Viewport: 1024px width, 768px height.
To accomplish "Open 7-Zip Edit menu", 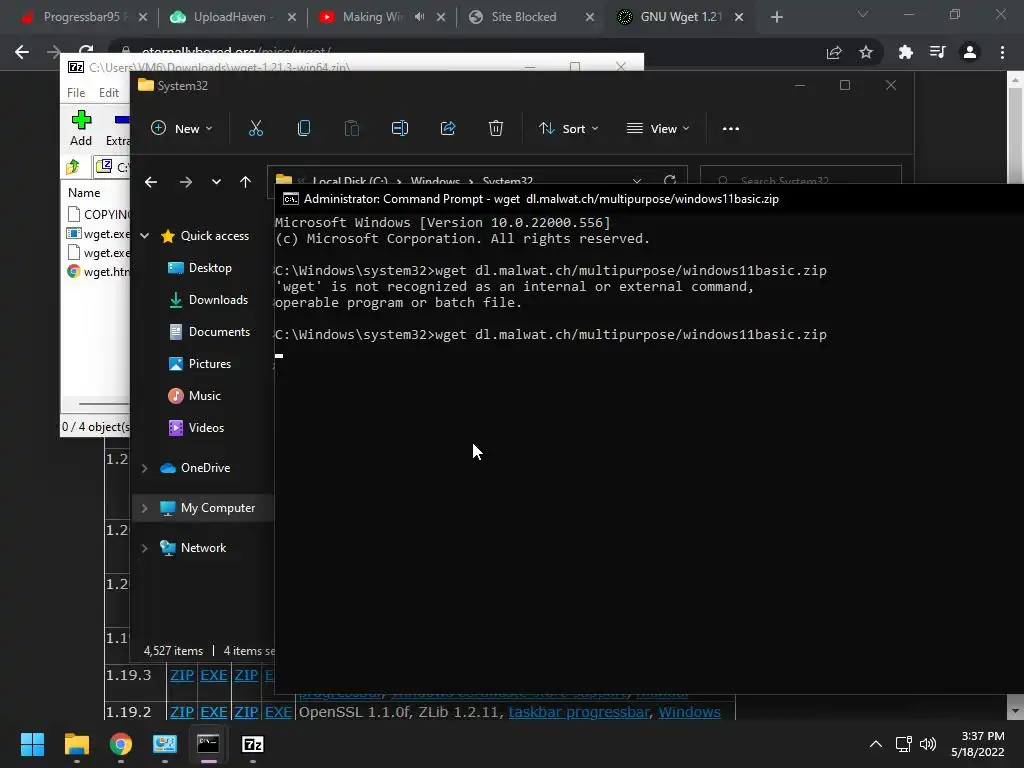I will coord(108,93).
